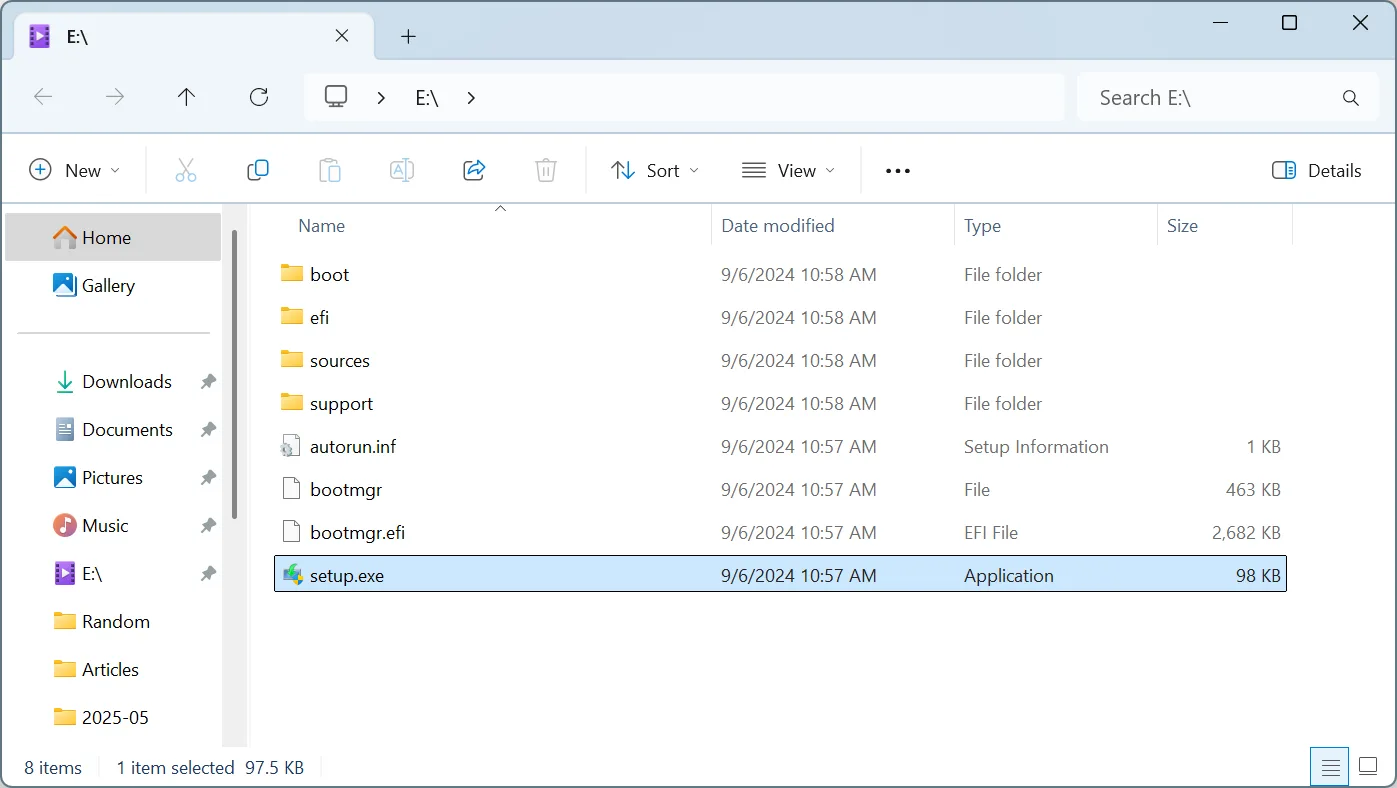Refresh the current folder view
Screen dimensions: 1397x788
click(259, 97)
